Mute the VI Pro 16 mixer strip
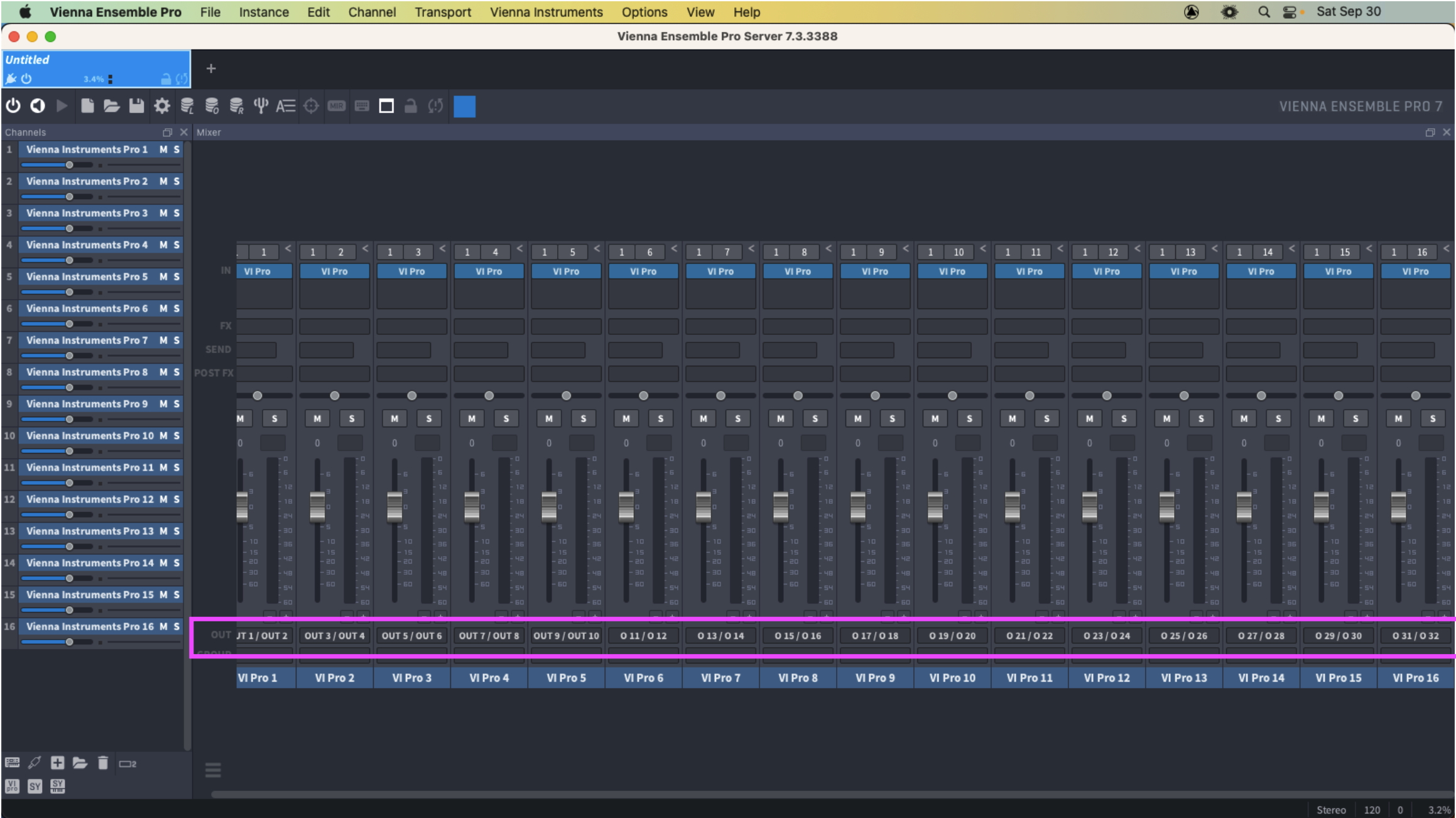The image size is (1456, 818). coord(1399,418)
